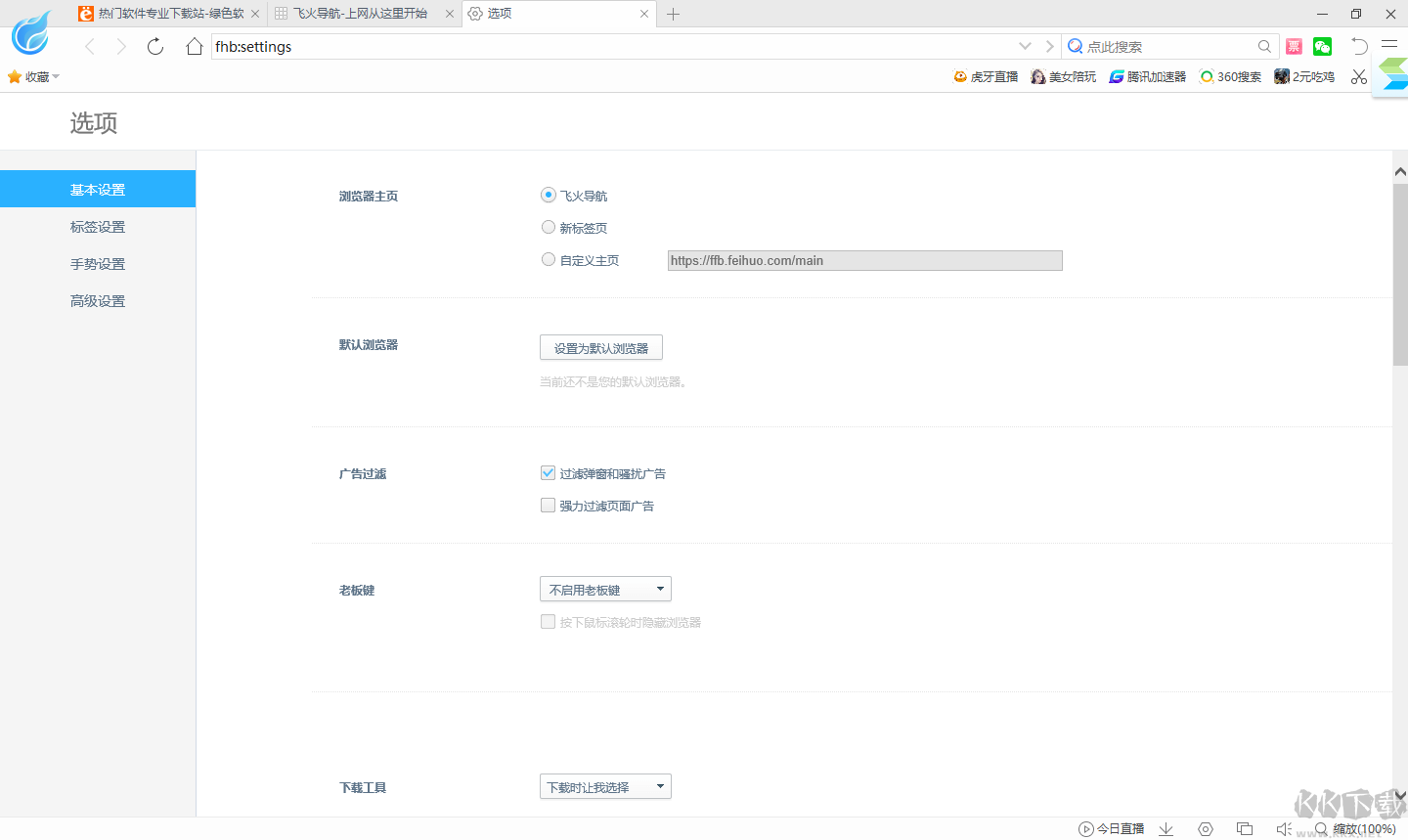
Task: Mute the browser with the speaker icon
Action: 1284,828
